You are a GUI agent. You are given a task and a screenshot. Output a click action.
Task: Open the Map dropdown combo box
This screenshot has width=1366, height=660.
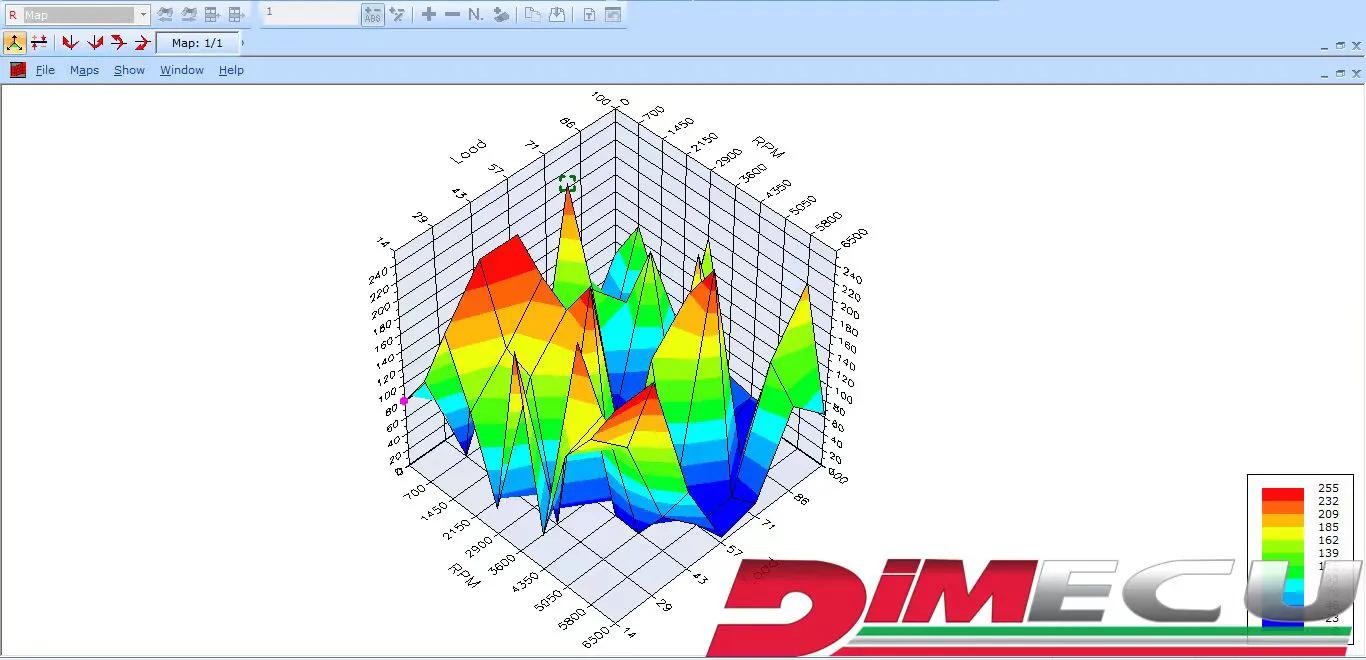click(143, 15)
